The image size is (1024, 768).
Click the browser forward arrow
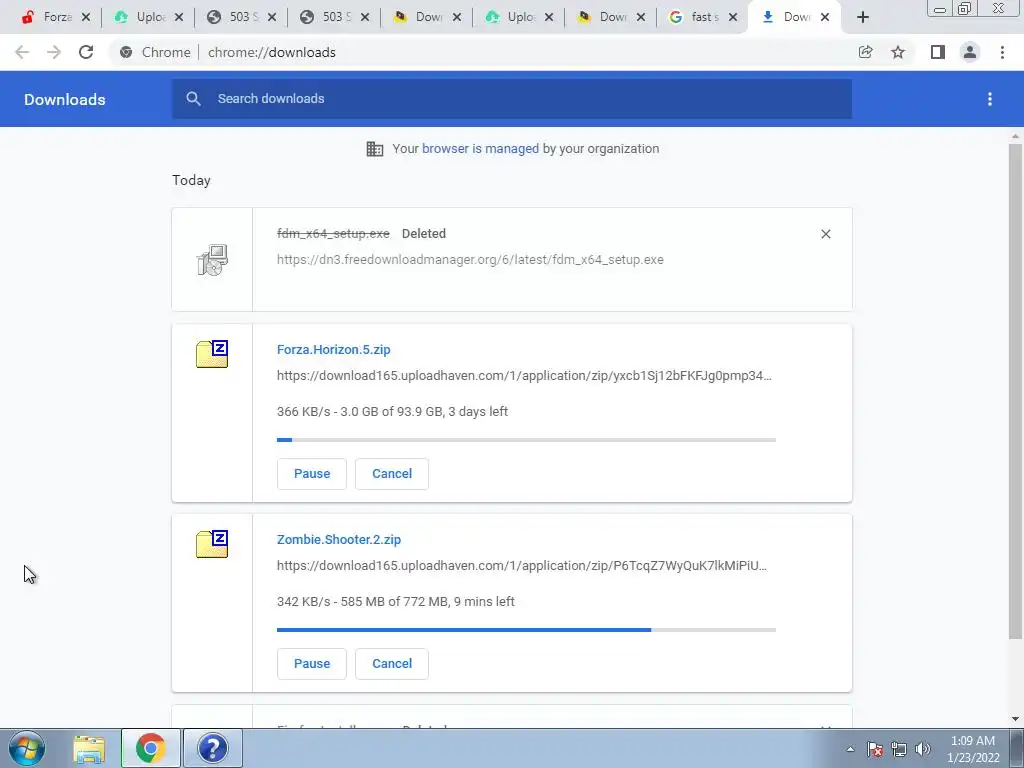(54, 52)
